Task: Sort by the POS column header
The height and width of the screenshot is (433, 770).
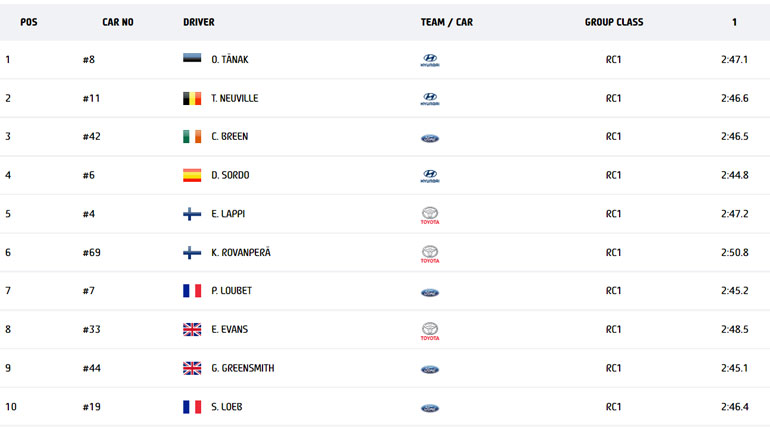Action: point(29,22)
